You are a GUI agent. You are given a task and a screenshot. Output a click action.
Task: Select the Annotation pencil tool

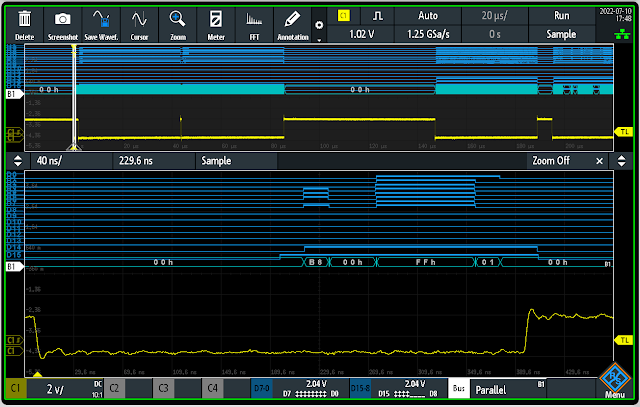pyautogui.click(x=291, y=22)
